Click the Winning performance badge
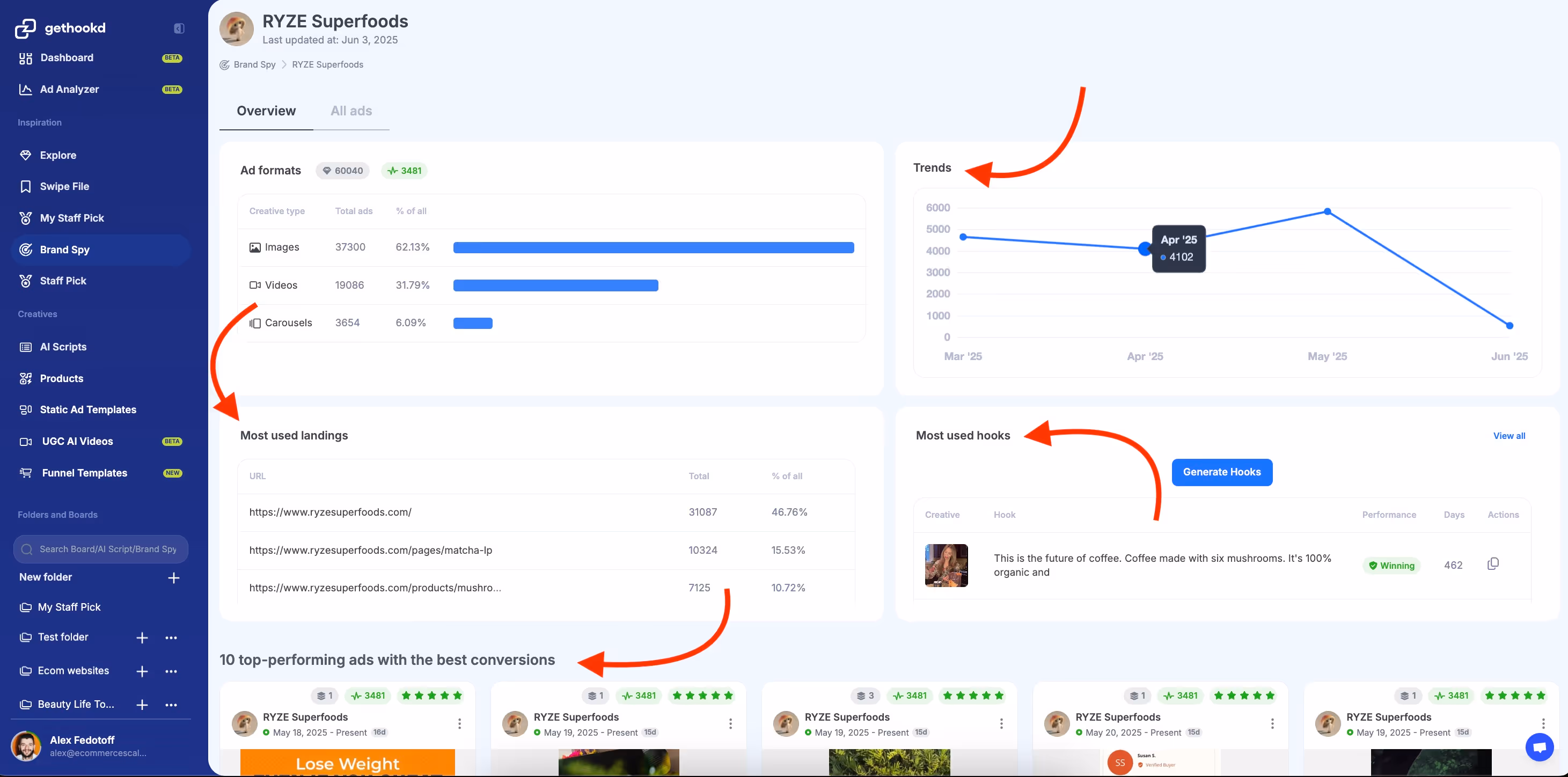The image size is (1568, 777). (1391, 565)
